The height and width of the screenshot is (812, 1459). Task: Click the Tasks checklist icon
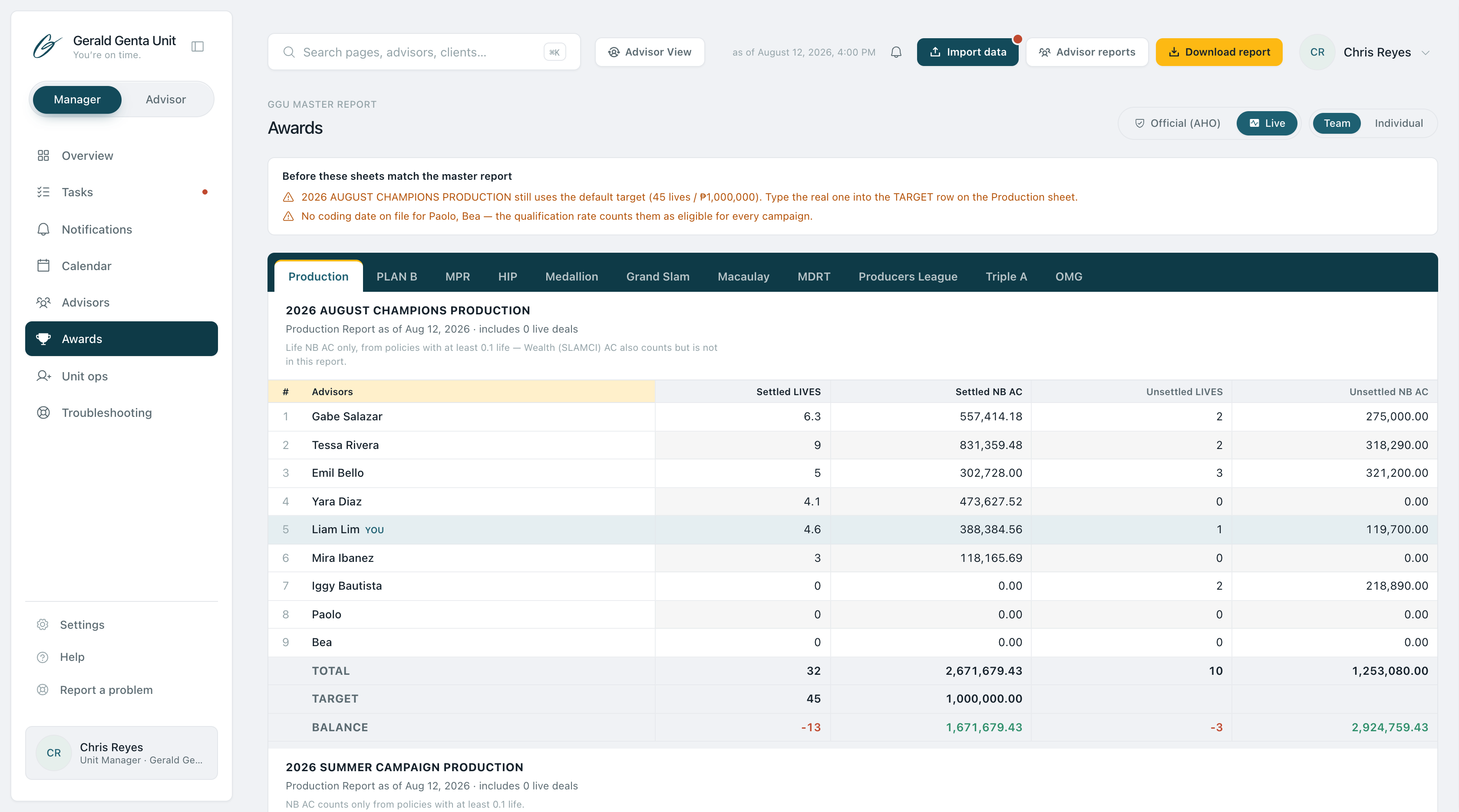tap(43, 192)
